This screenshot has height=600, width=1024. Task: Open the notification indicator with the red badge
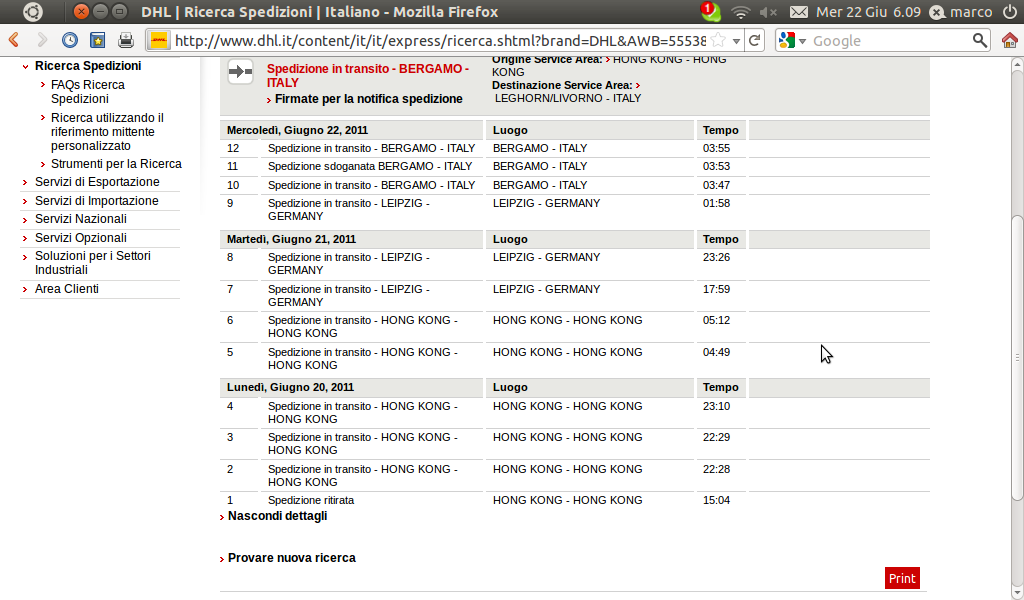(x=710, y=12)
